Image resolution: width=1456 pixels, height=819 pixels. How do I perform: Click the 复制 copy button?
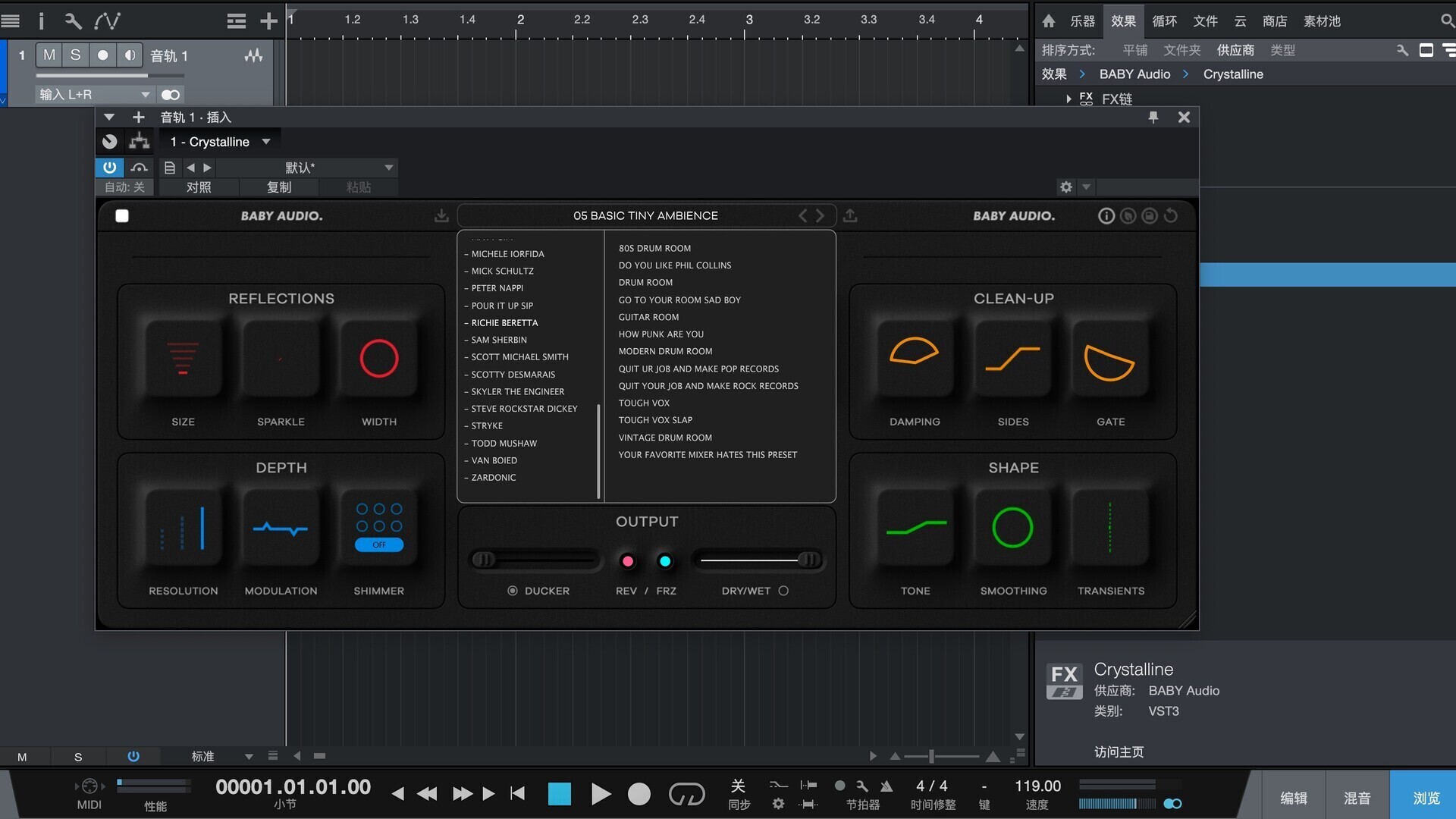279,187
